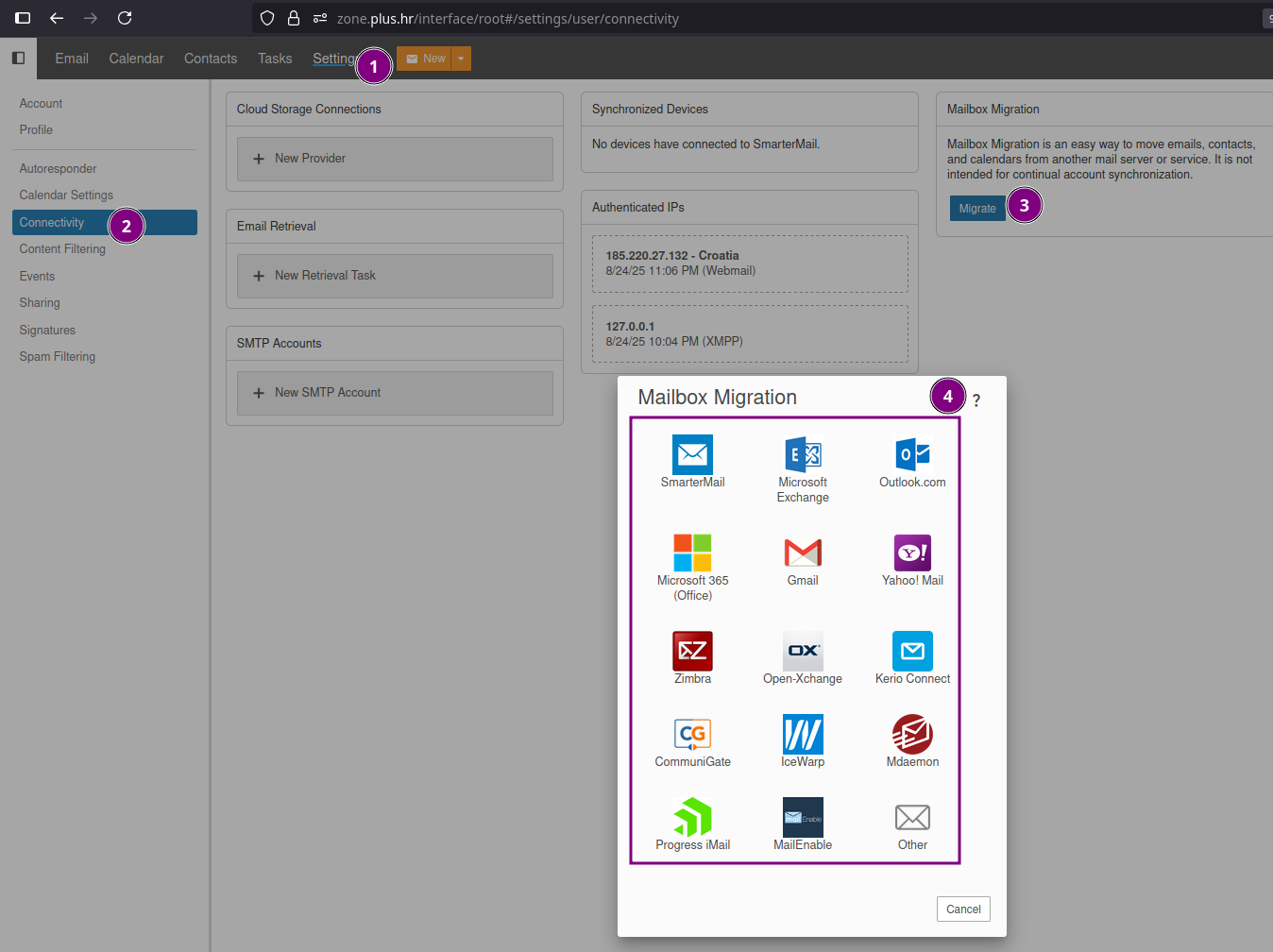Open the Calendar tab
This screenshot has height=952, width=1273.
point(136,59)
